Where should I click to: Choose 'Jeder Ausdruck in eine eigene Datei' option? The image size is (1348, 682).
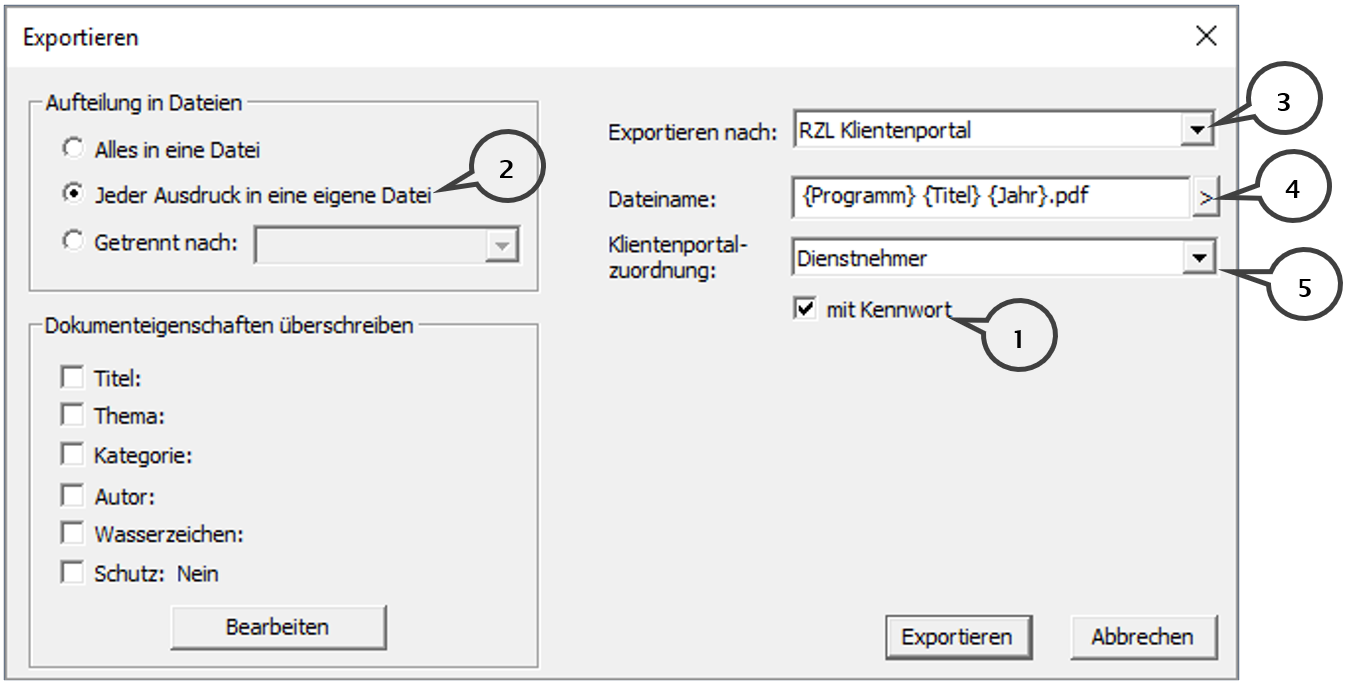click(73, 196)
